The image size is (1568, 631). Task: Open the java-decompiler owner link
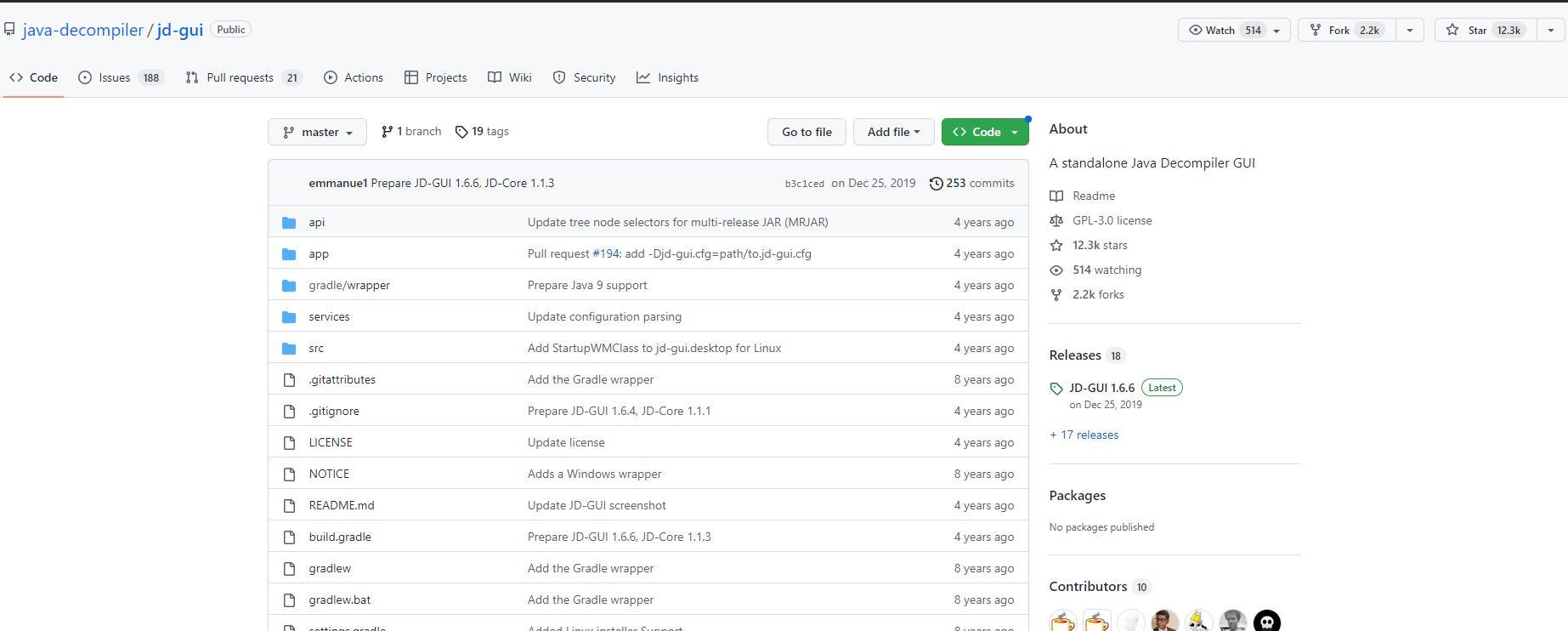click(83, 30)
